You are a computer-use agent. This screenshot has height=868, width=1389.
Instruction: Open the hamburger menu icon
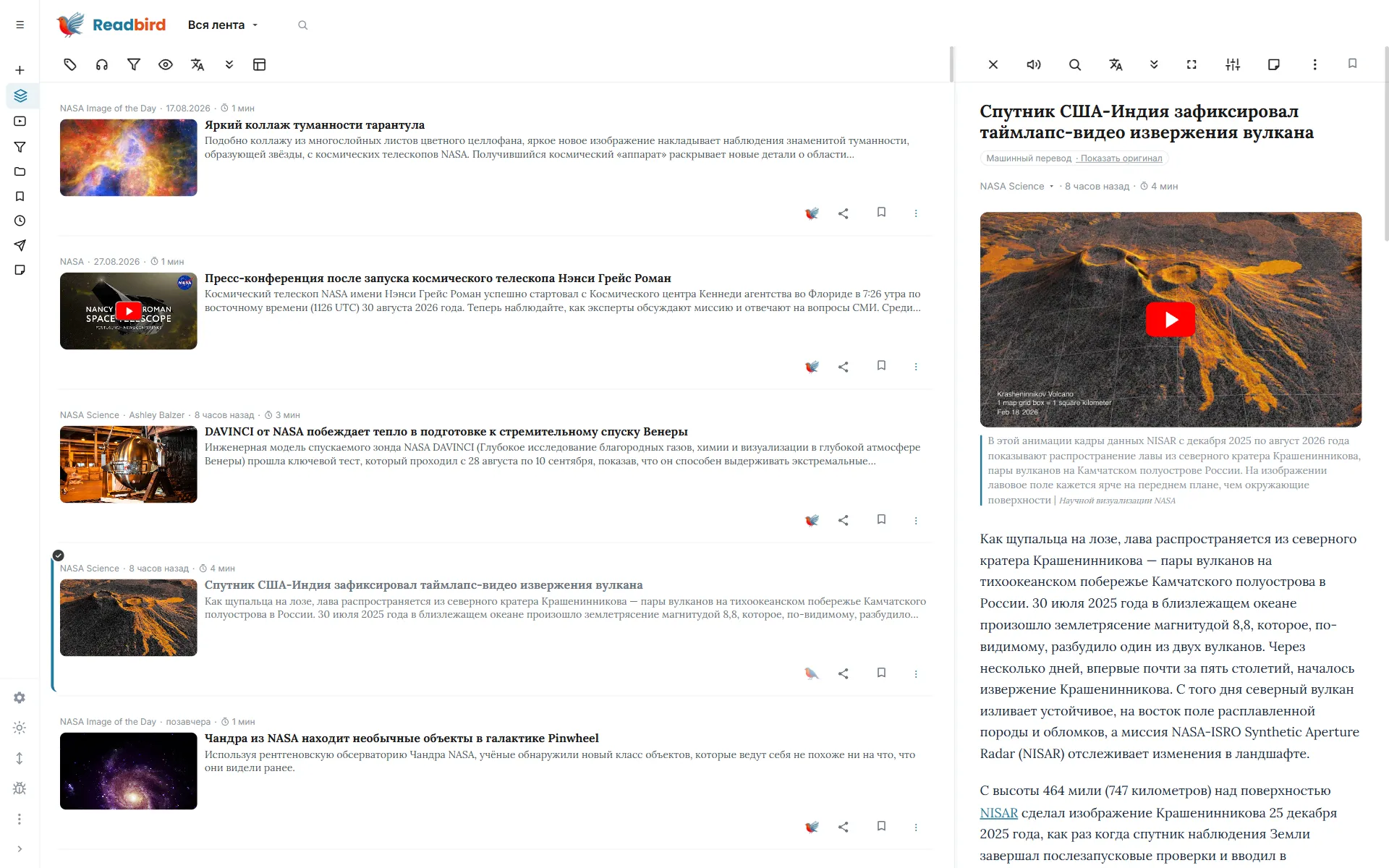(x=20, y=25)
